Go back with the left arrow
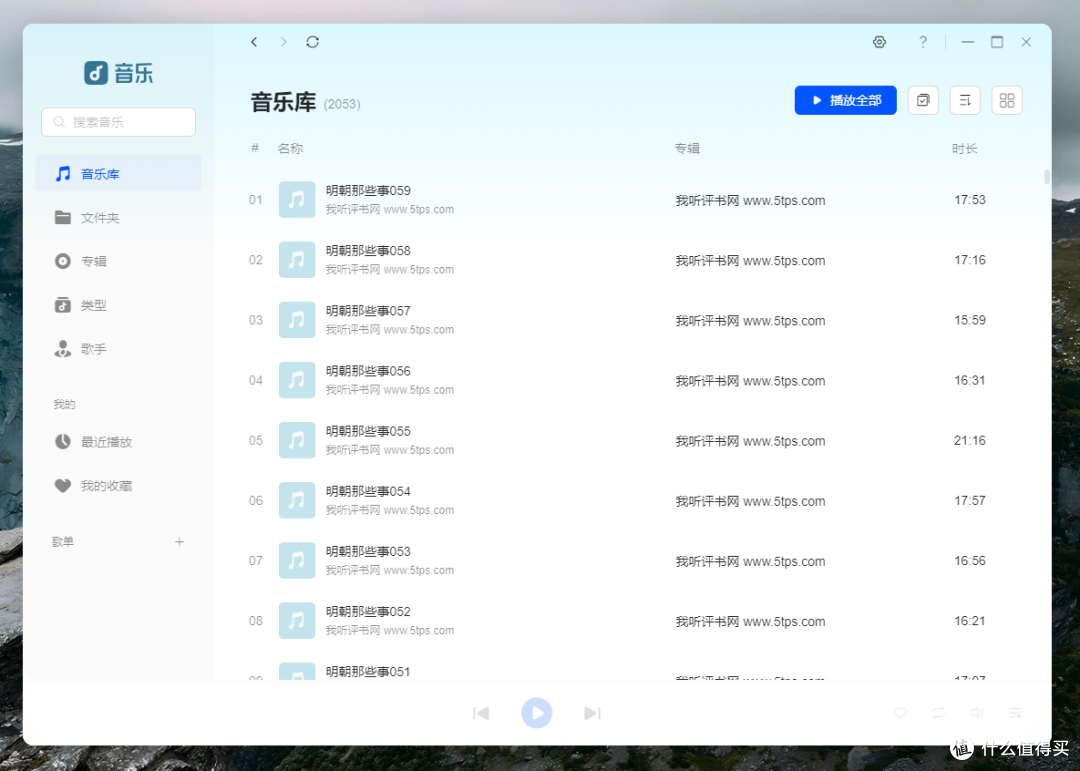 pyautogui.click(x=254, y=42)
